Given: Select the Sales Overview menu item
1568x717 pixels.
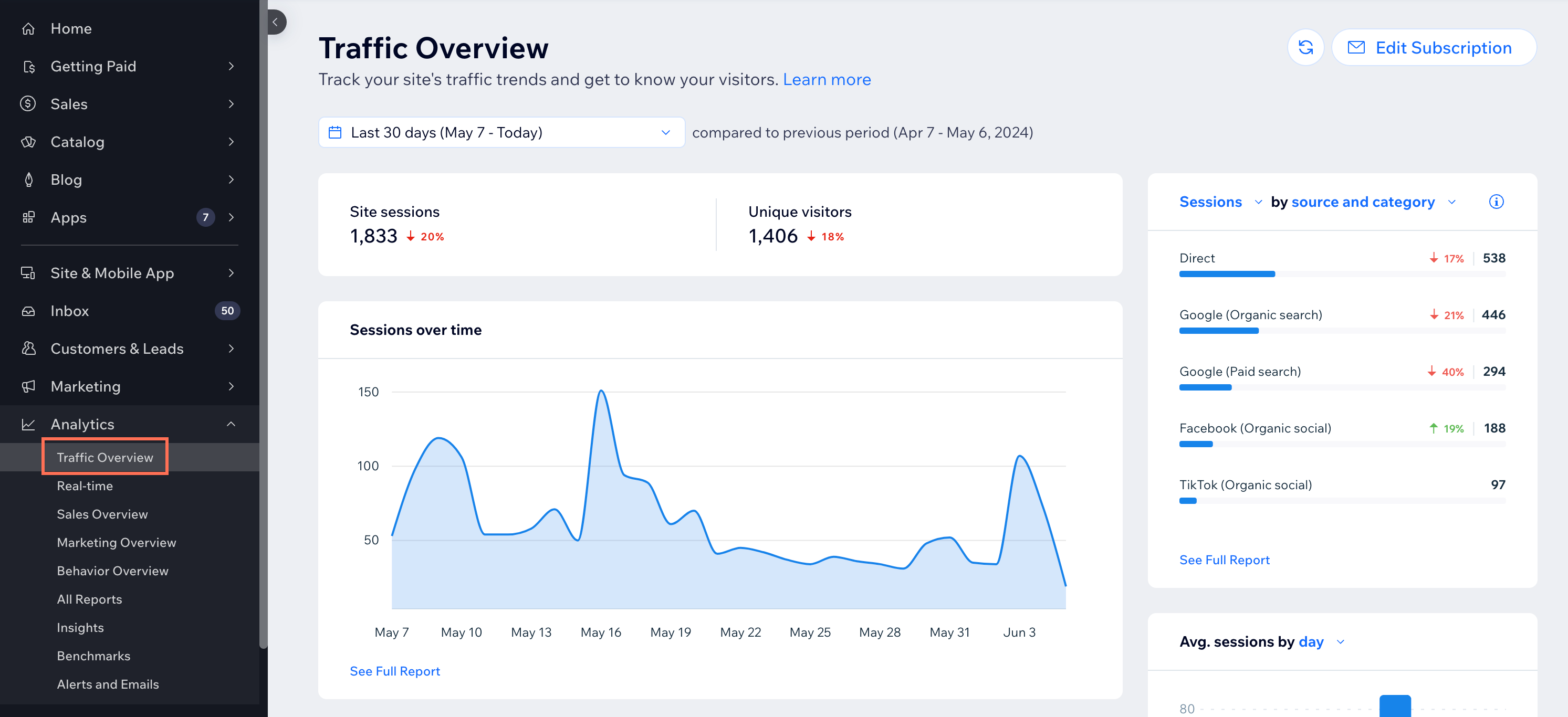Looking at the screenshot, I should pyautogui.click(x=102, y=514).
